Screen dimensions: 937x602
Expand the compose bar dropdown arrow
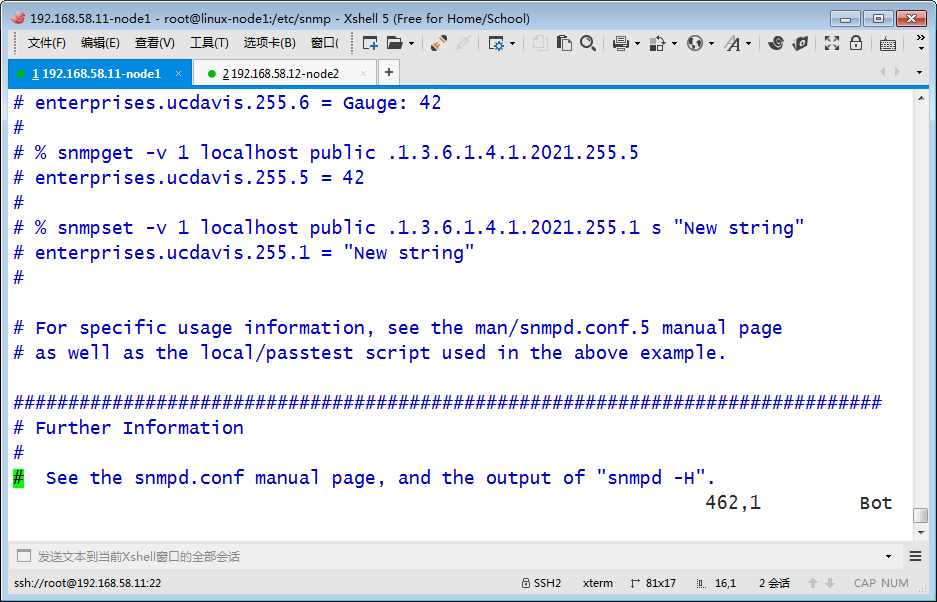(889, 557)
